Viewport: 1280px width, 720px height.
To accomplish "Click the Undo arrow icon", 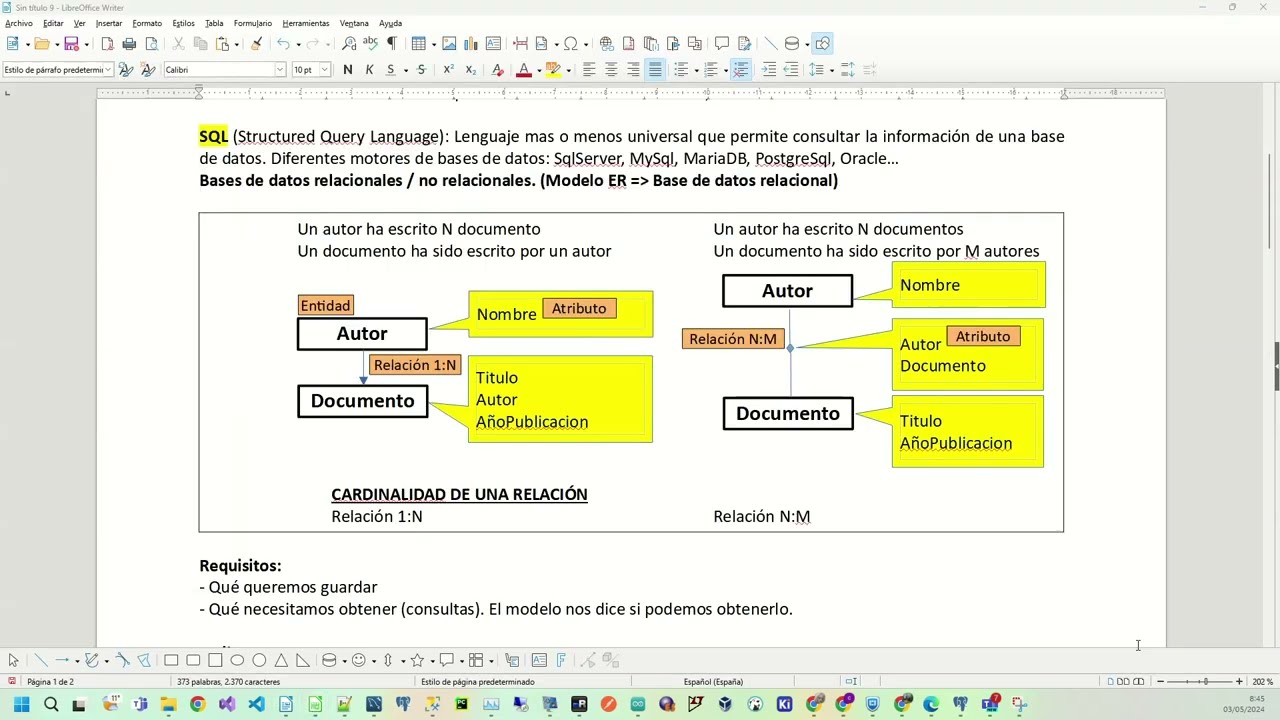I will [283, 44].
